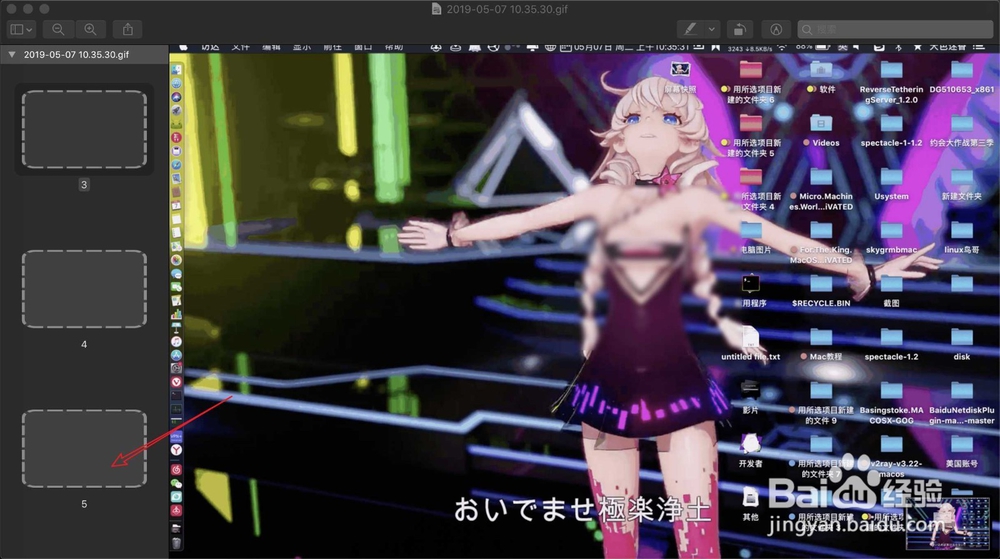Screen dimensions: 1000x559
Task: Click the zoom out magnifier button
Action: [58, 29]
